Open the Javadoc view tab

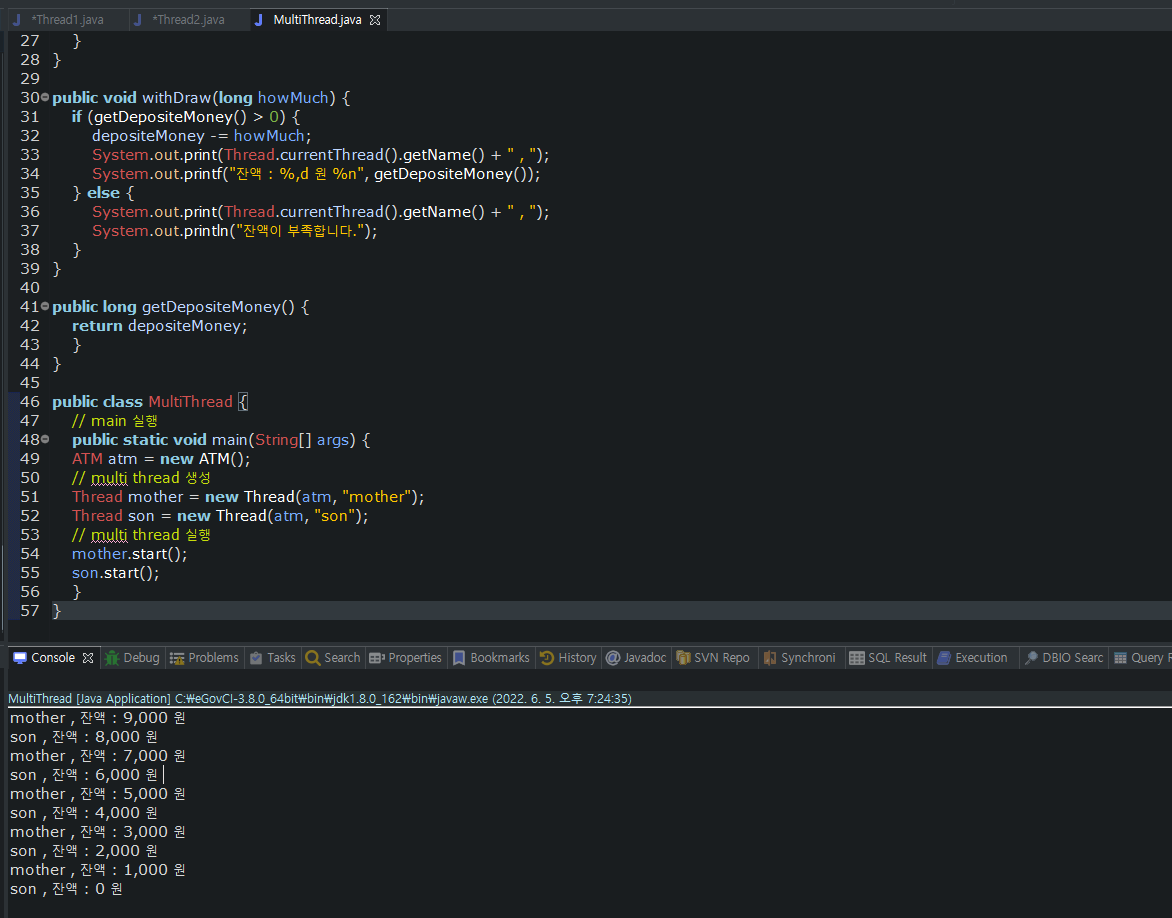coord(636,658)
